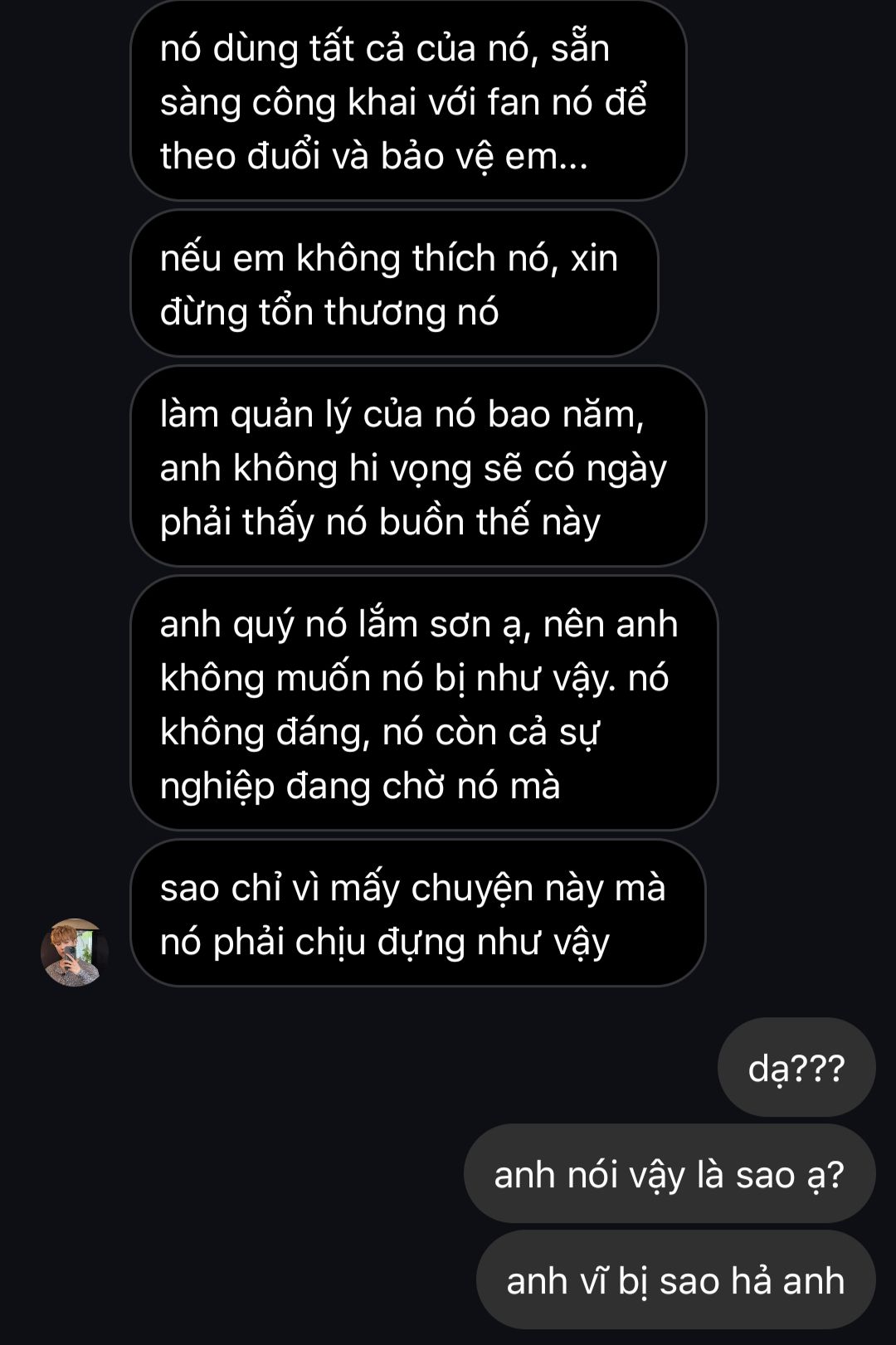Select the "nếu em không thích nó" message

coord(394,284)
